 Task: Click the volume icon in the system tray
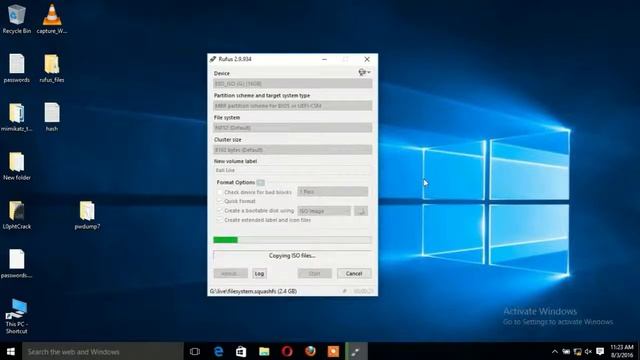pos(588,351)
